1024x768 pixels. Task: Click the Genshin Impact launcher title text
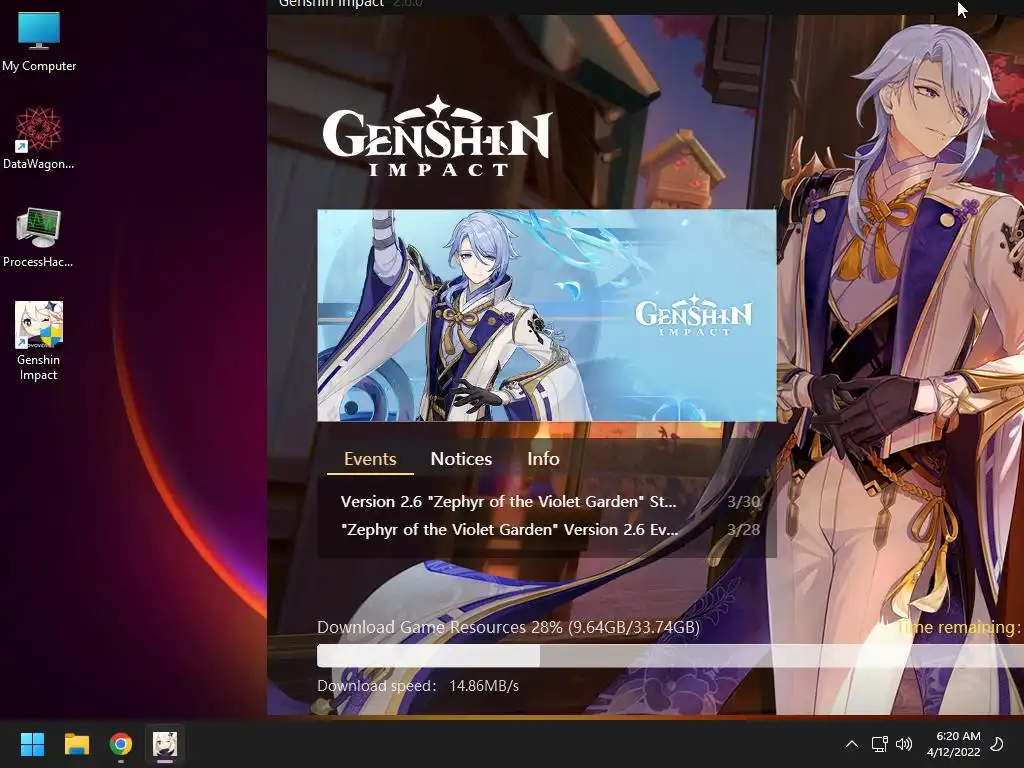tap(331, 4)
